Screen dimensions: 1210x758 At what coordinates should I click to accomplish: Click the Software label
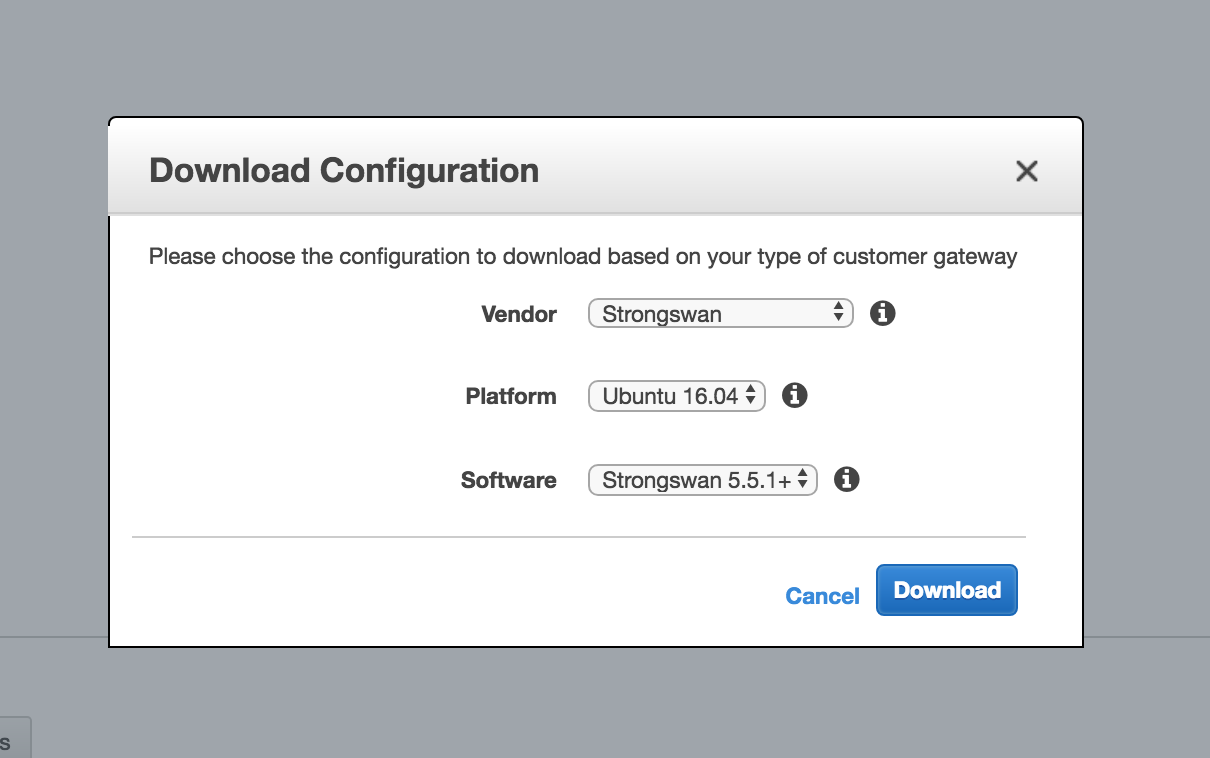coord(509,480)
